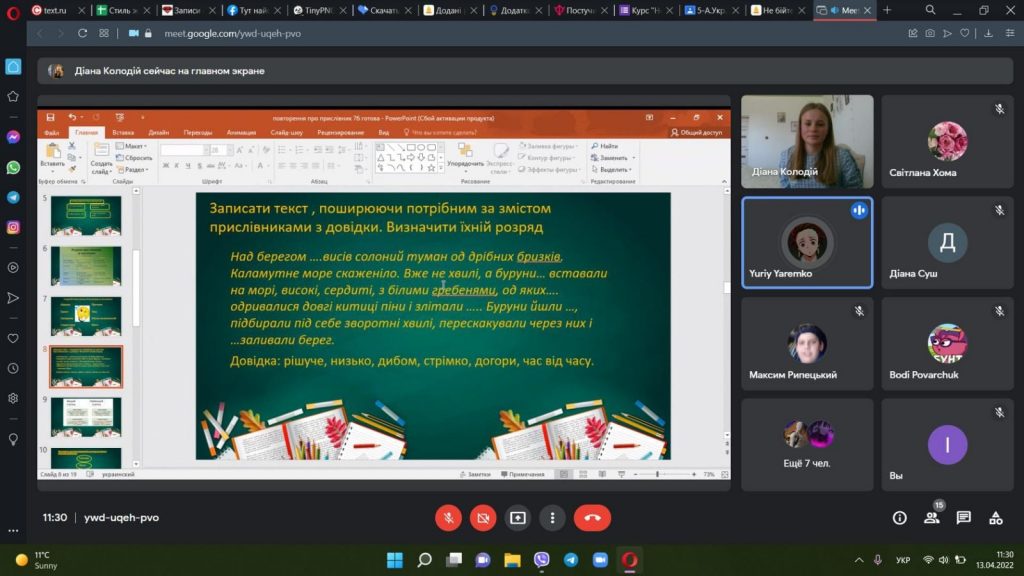Show everyone people panel icon

pos(931,518)
